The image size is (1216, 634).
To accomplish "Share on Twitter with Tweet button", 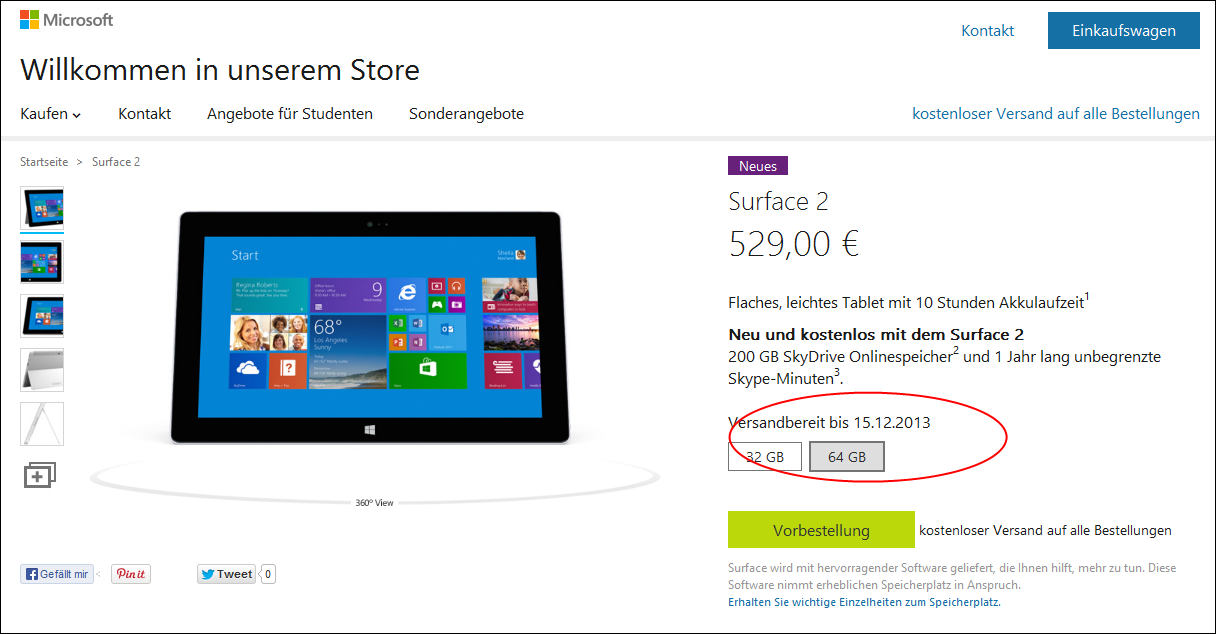I will (x=226, y=574).
